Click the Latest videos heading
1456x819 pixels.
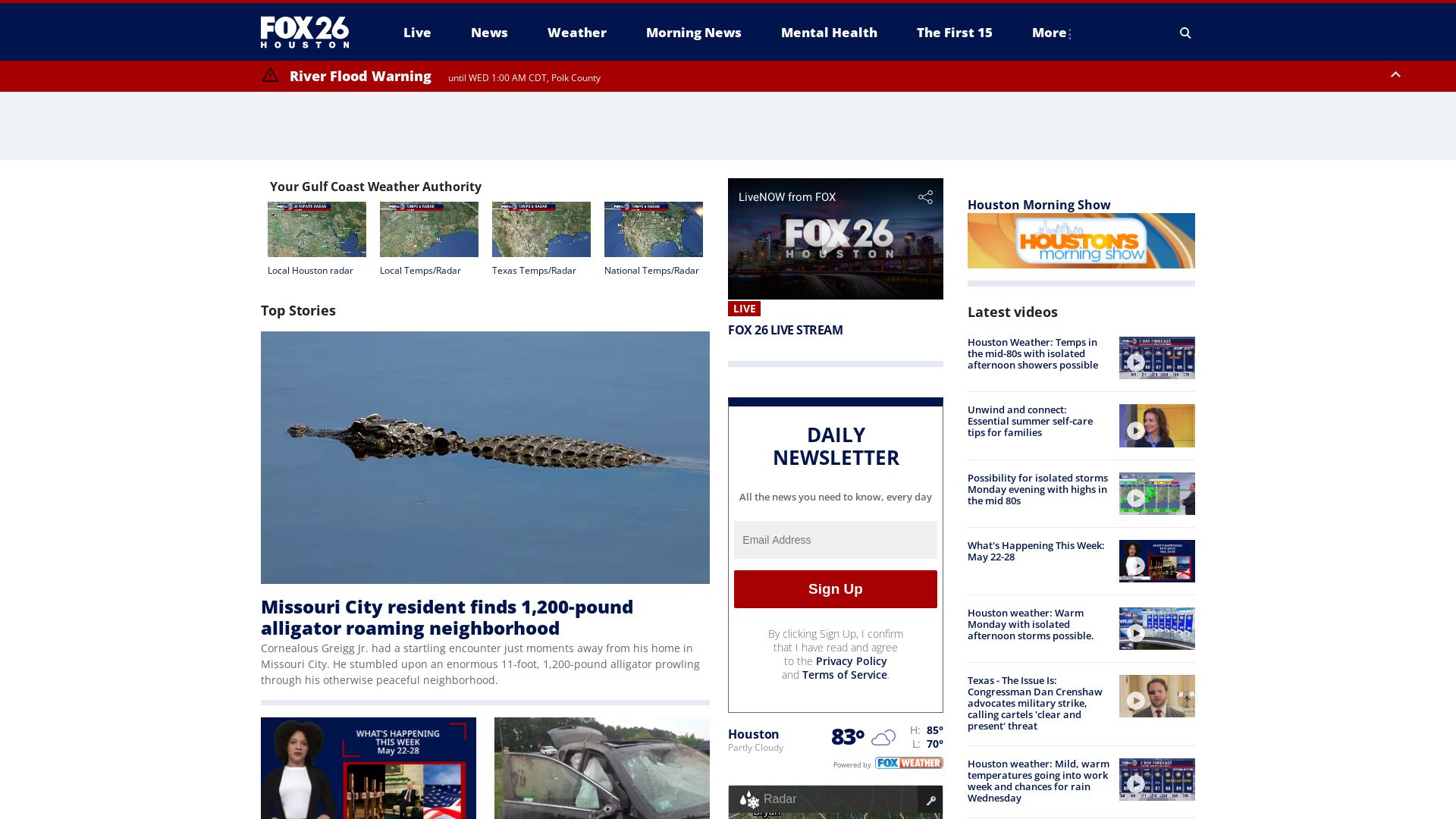tap(1012, 312)
